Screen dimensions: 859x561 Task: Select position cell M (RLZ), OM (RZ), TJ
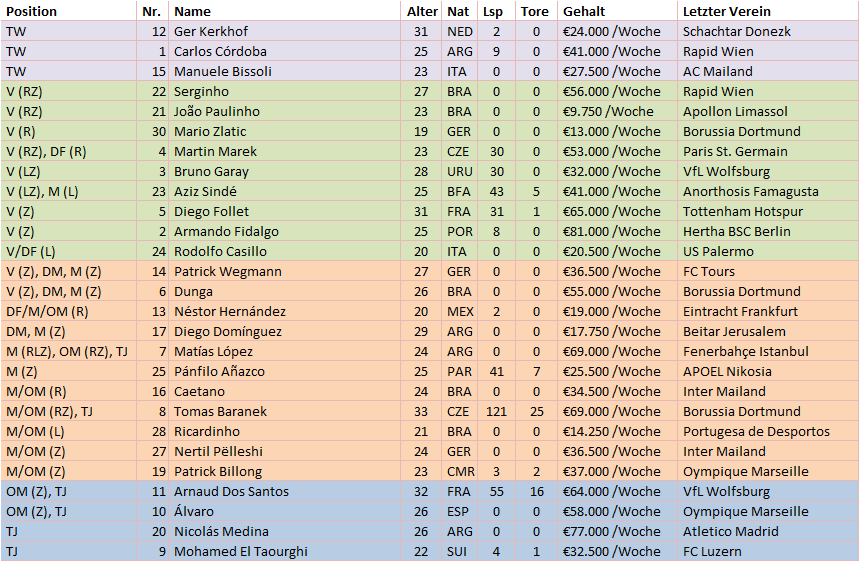point(68,351)
